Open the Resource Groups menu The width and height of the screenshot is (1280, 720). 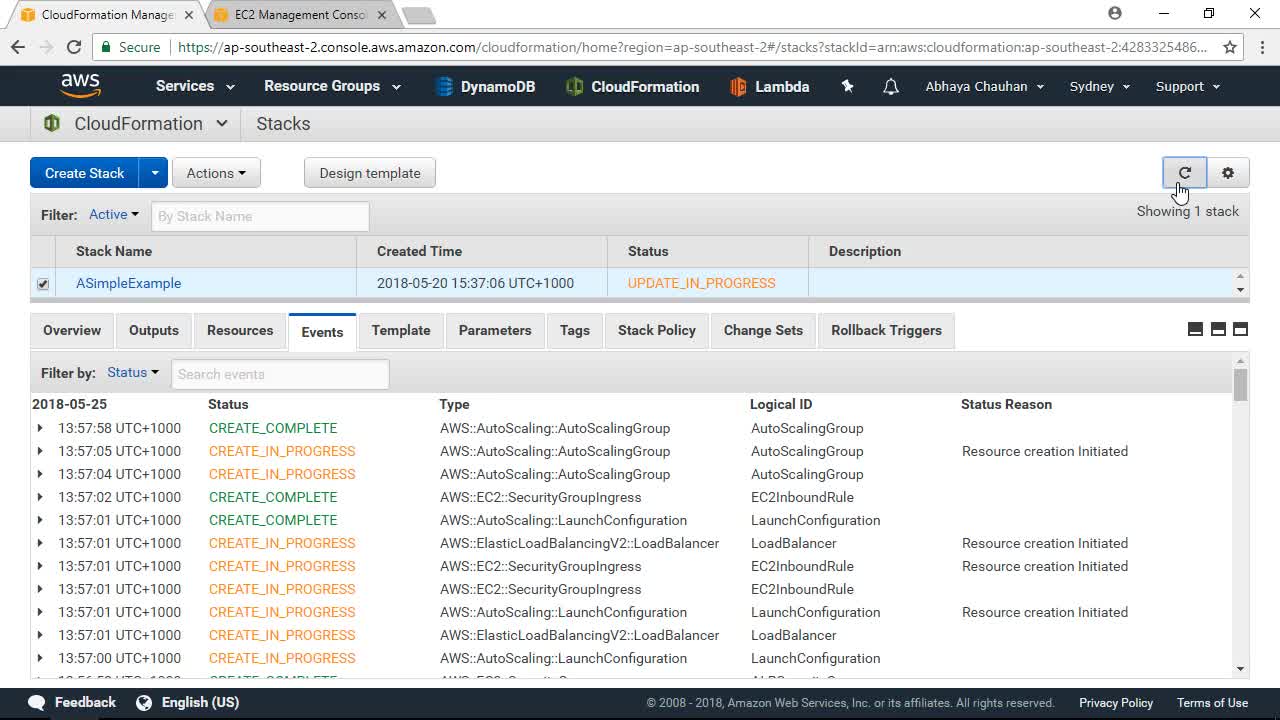click(332, 86)
